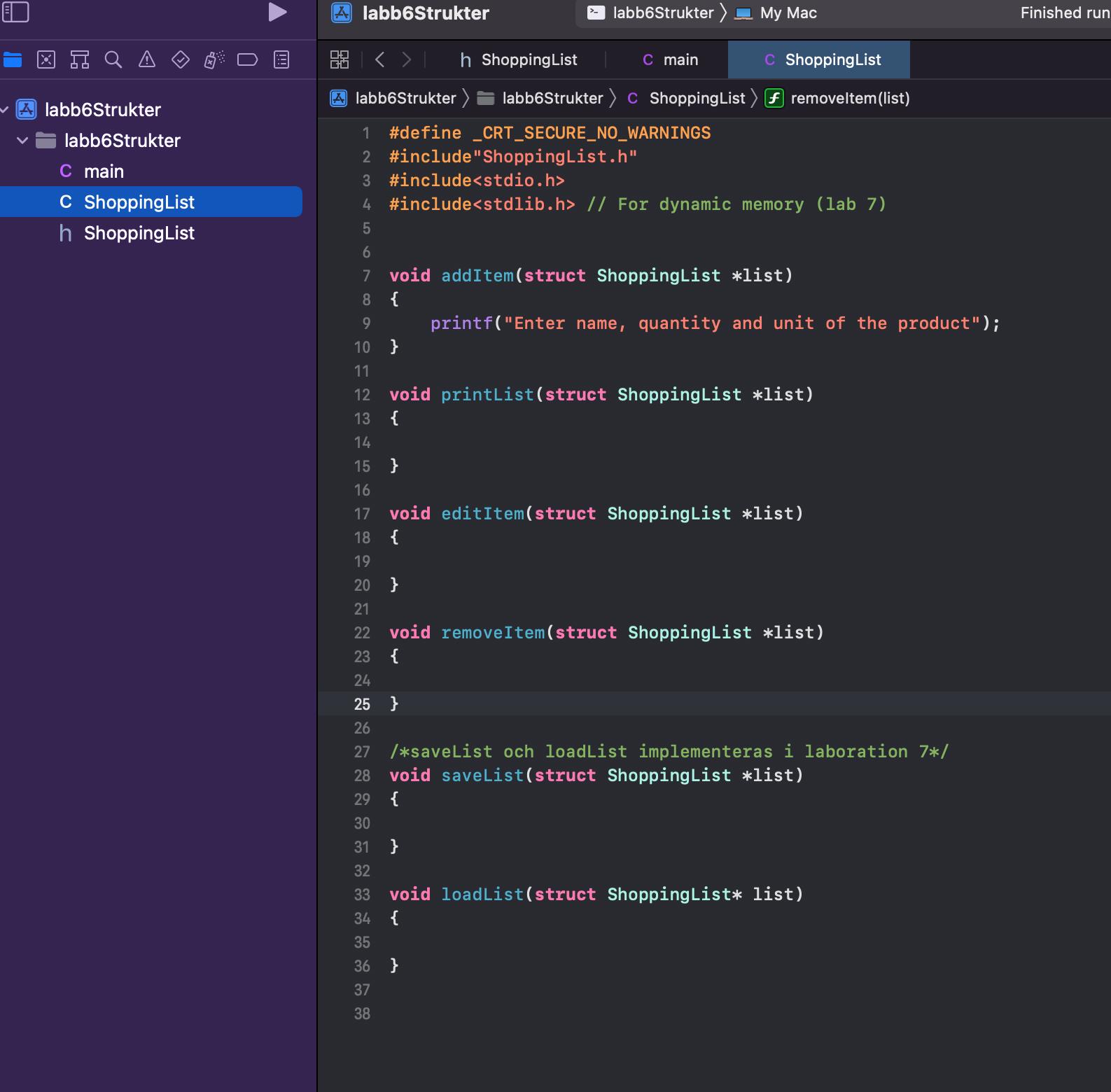Open the related items grid menu

click(x=340, y=60)
